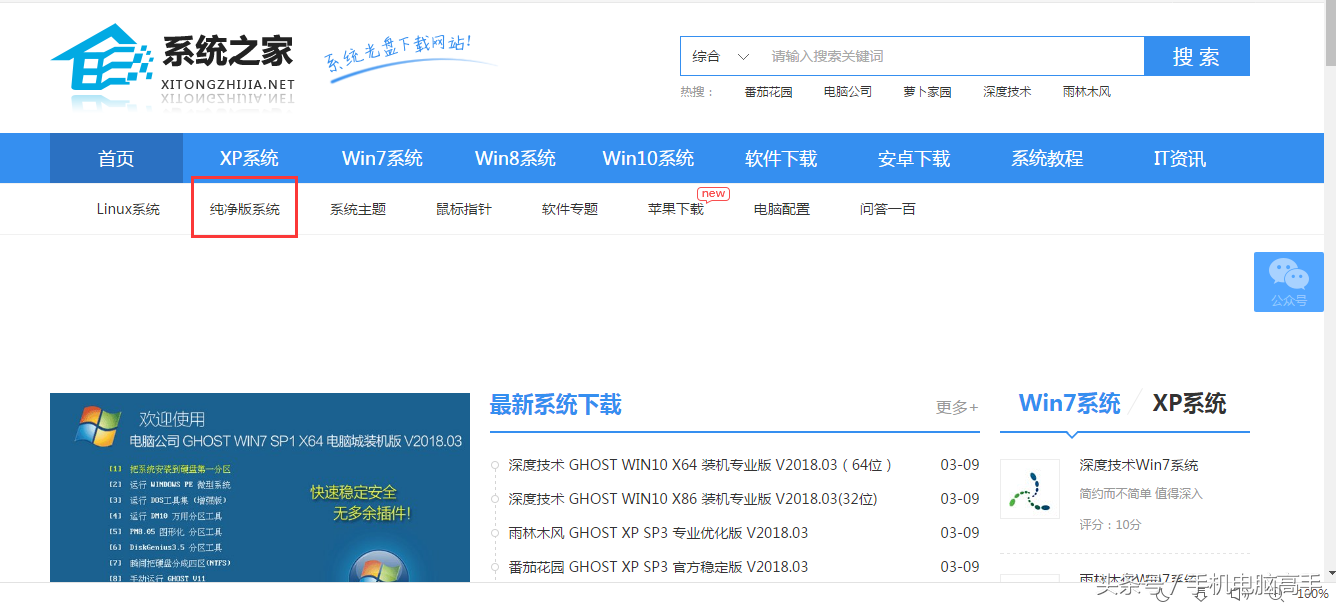Image resolution: width=1336 pixels, height=604 pixels.
Task: Open the IT资讯 navigation item
Action: pos(1180,158)
